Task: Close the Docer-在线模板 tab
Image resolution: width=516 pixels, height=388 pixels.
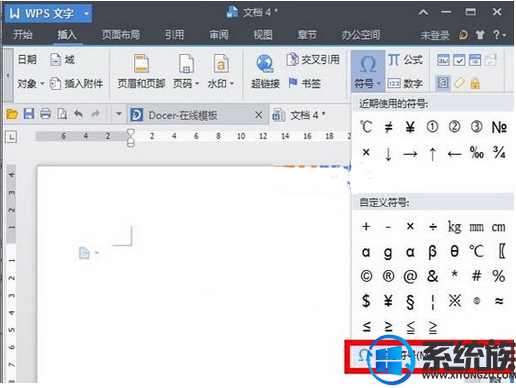Action: click(258, 115)
